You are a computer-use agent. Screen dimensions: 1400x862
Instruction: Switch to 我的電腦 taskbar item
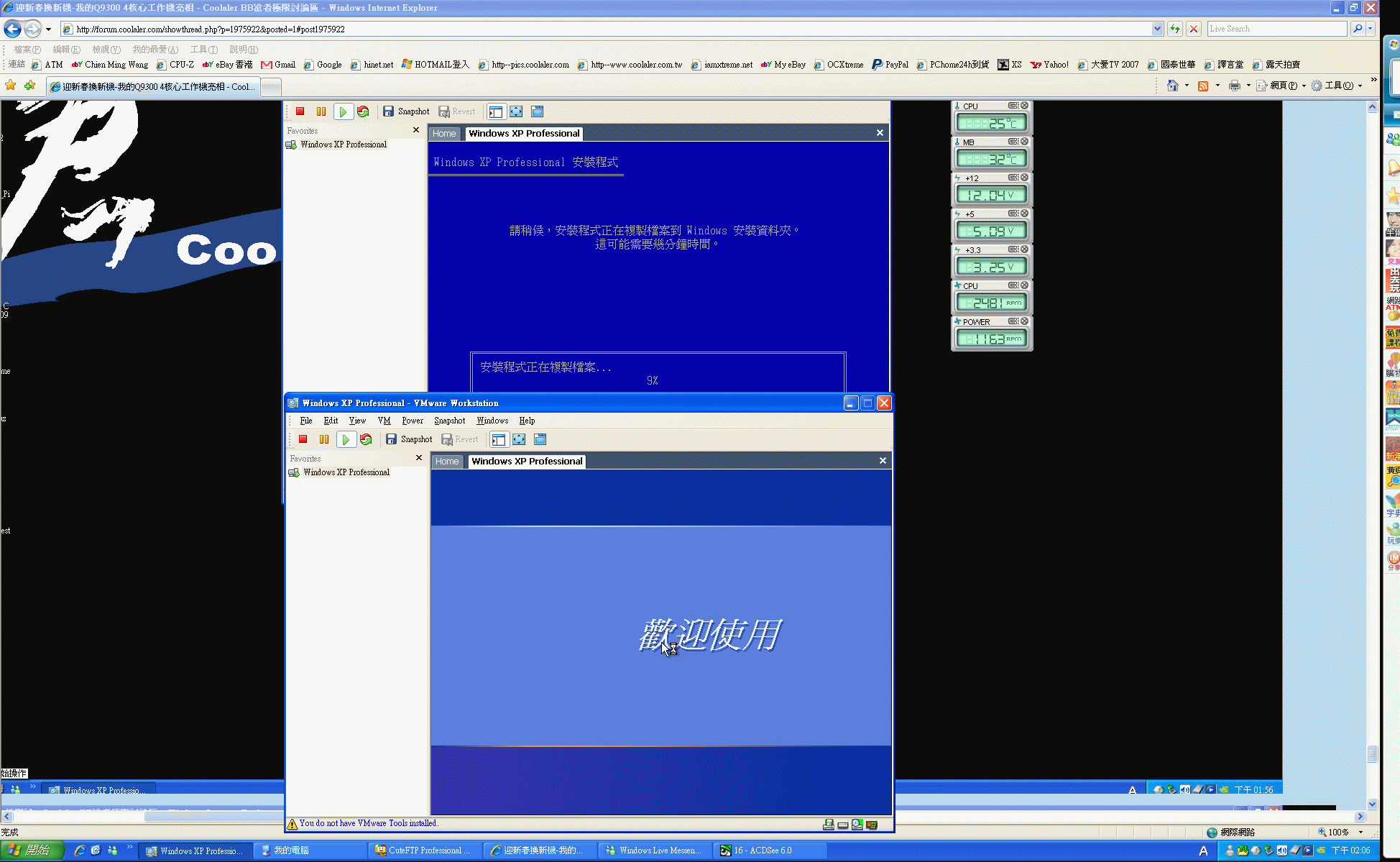point(310,850)
